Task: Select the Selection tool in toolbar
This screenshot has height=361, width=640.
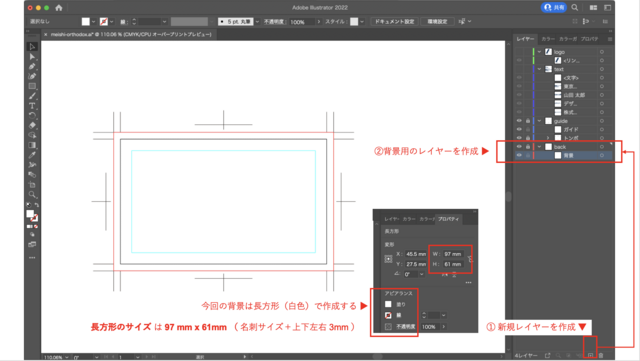Action: click(32, 47)
